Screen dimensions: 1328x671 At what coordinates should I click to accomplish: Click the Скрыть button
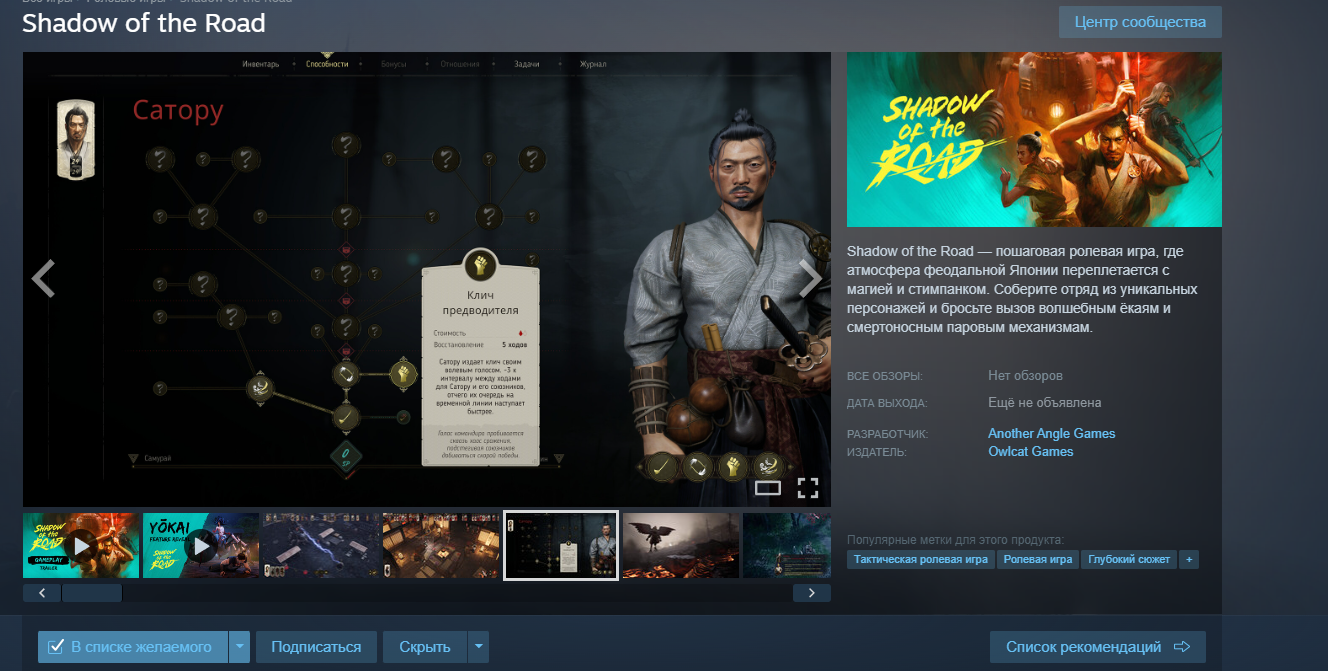(425, 647)
